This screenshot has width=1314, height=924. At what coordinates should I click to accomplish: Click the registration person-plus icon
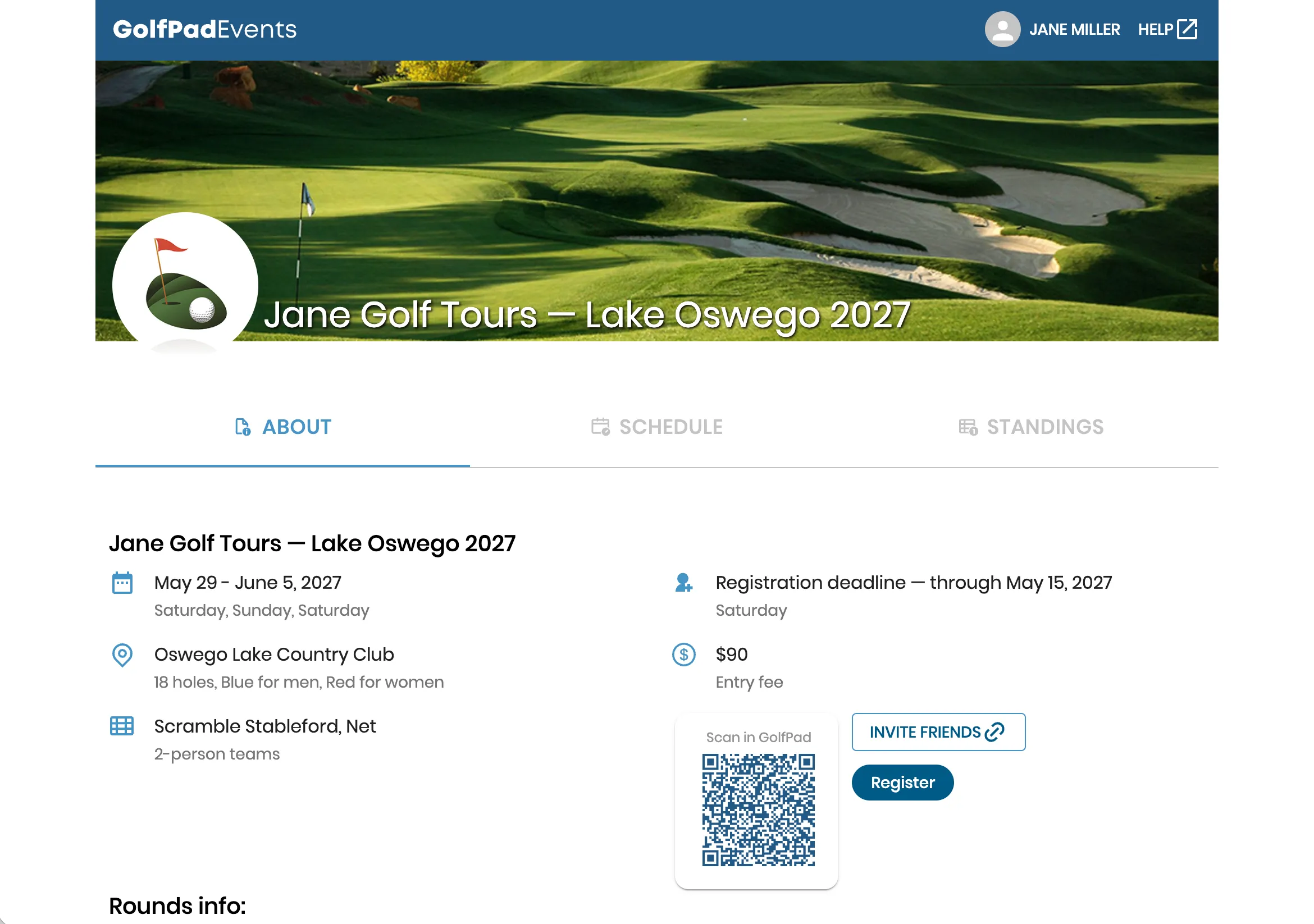tap(683, 583)
